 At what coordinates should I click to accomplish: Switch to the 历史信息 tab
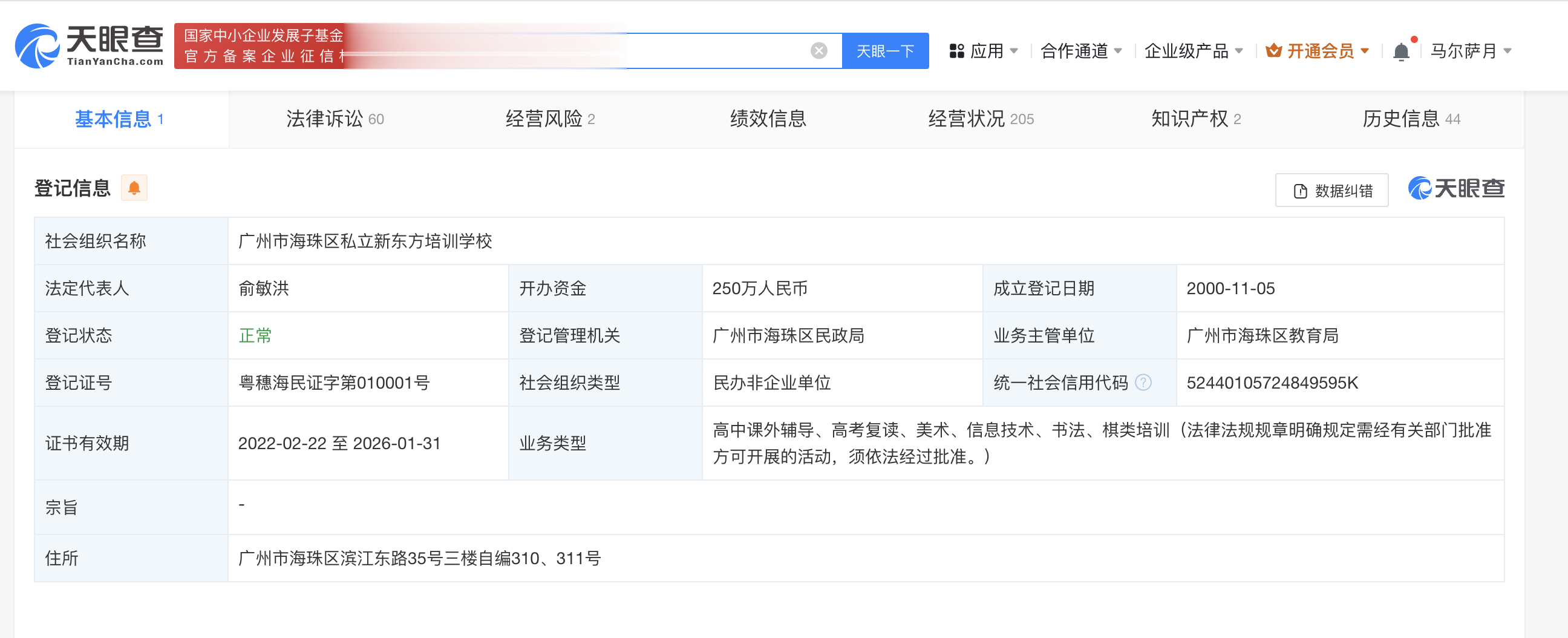1411,119
